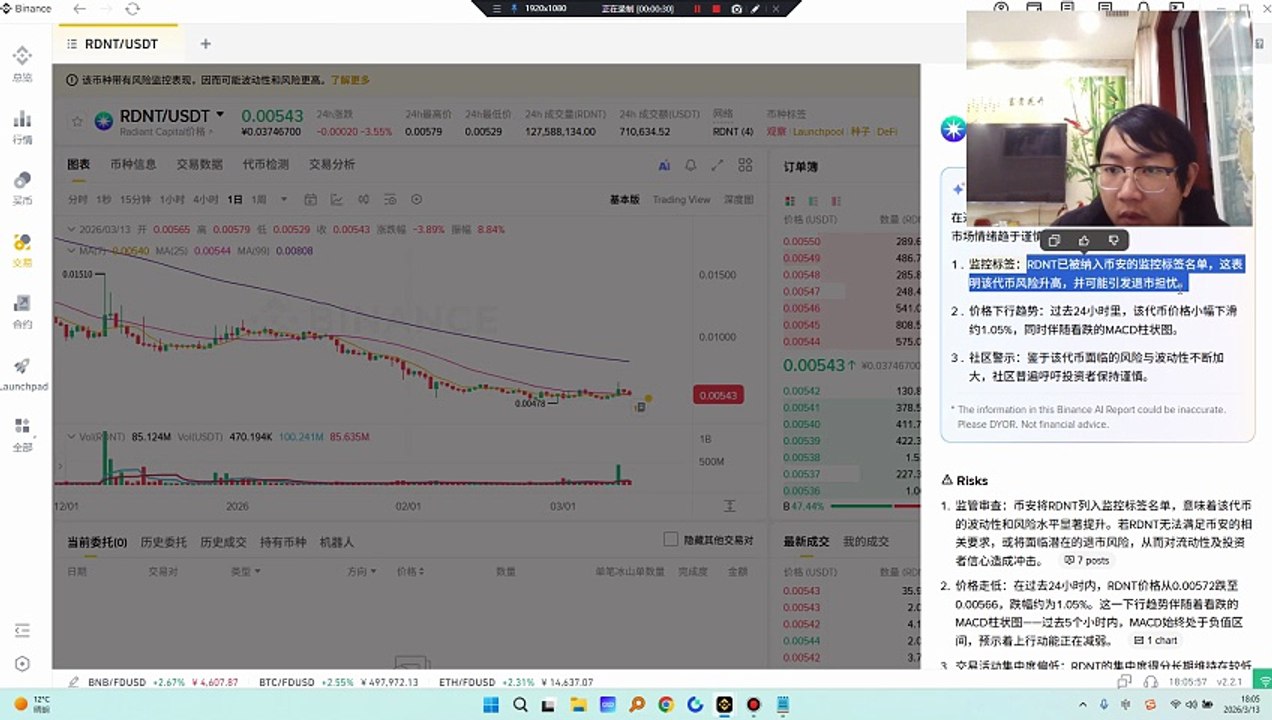Viewport: 1272px width, 720px height.
Task: Tick the 隐藏其他交易对 checkbox
Action: (671, 540)
